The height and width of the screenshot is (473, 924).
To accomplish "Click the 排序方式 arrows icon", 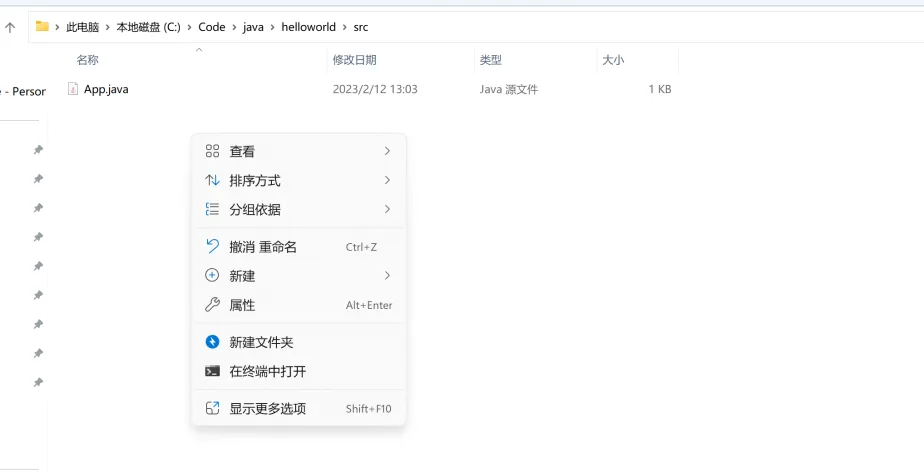I will [x=212, y=180].
